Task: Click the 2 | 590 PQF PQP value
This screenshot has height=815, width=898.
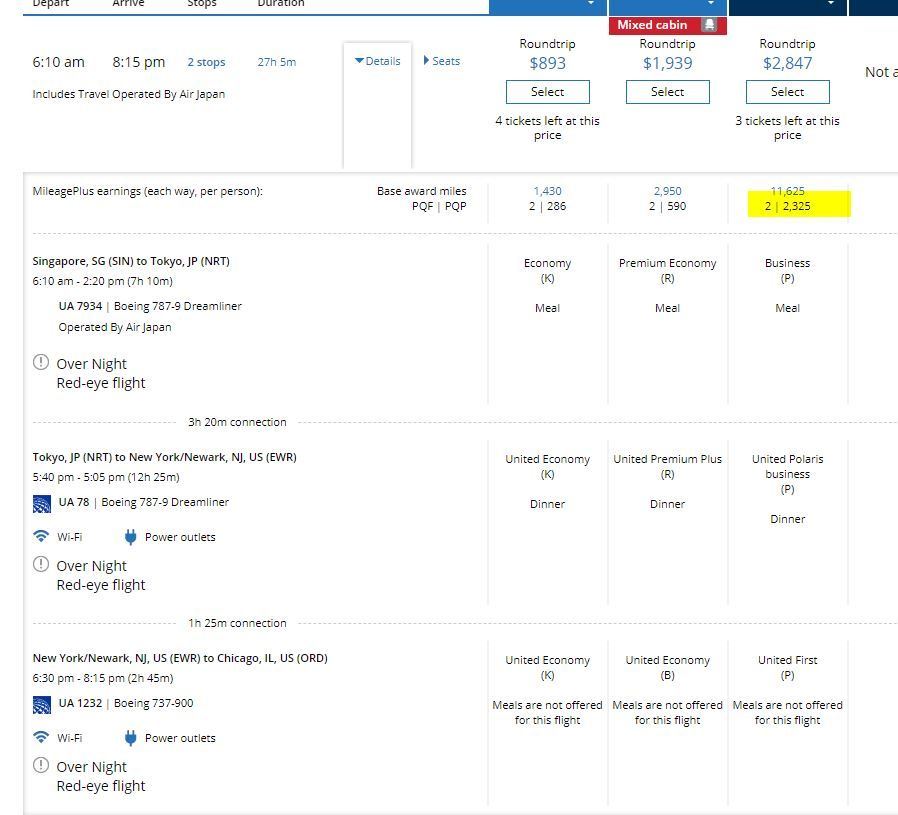Action: (x=668, y=206)
